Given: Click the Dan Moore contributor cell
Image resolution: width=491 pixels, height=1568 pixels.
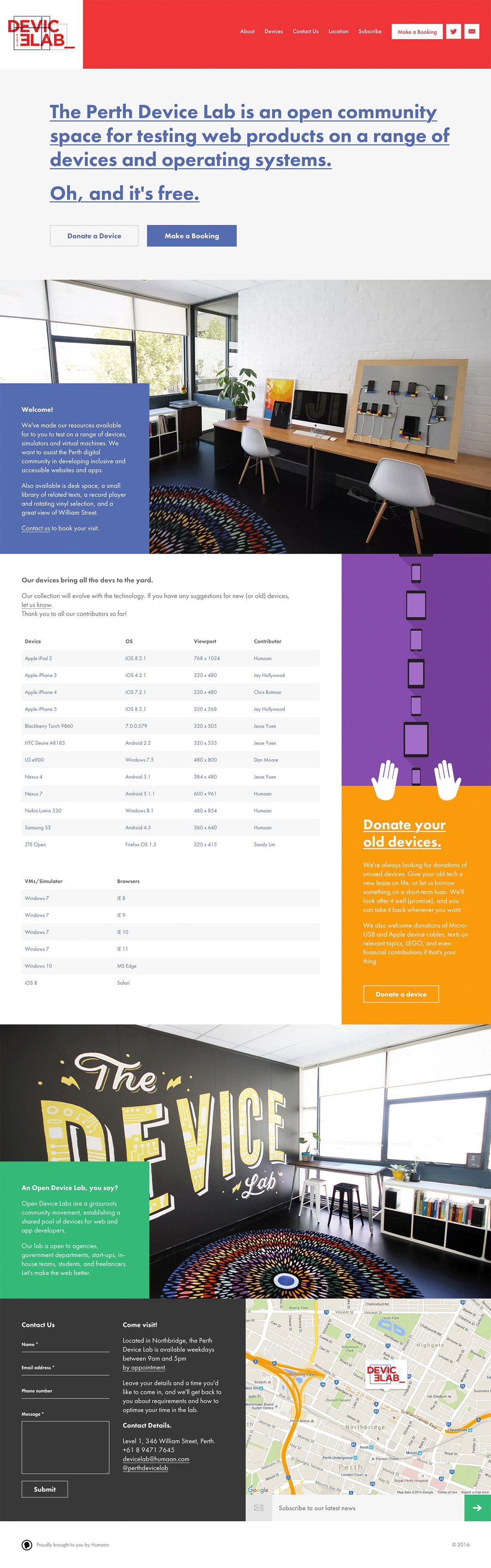Looking at the screenshot, I should (266, 759).
